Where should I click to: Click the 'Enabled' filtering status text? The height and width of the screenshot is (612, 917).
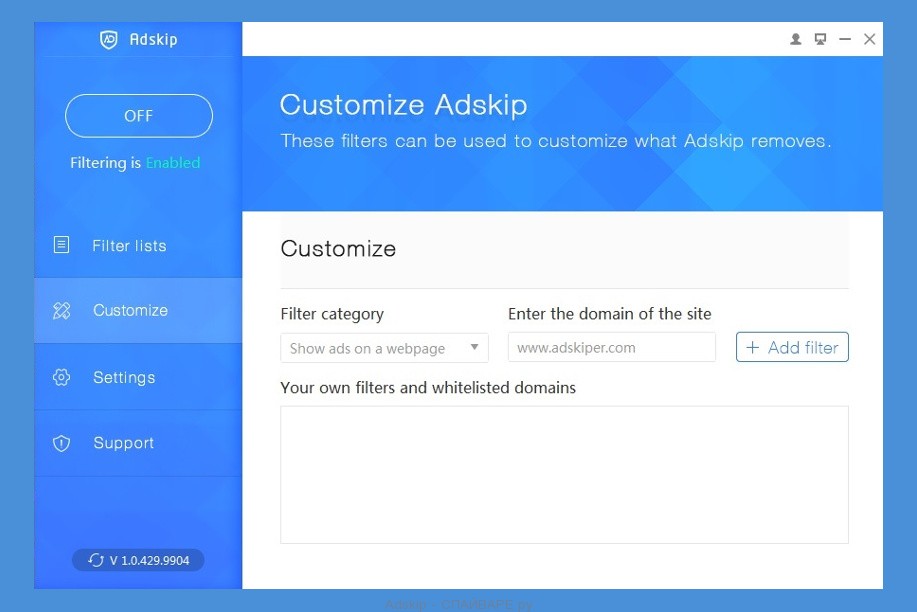click(x=173, y=163)
